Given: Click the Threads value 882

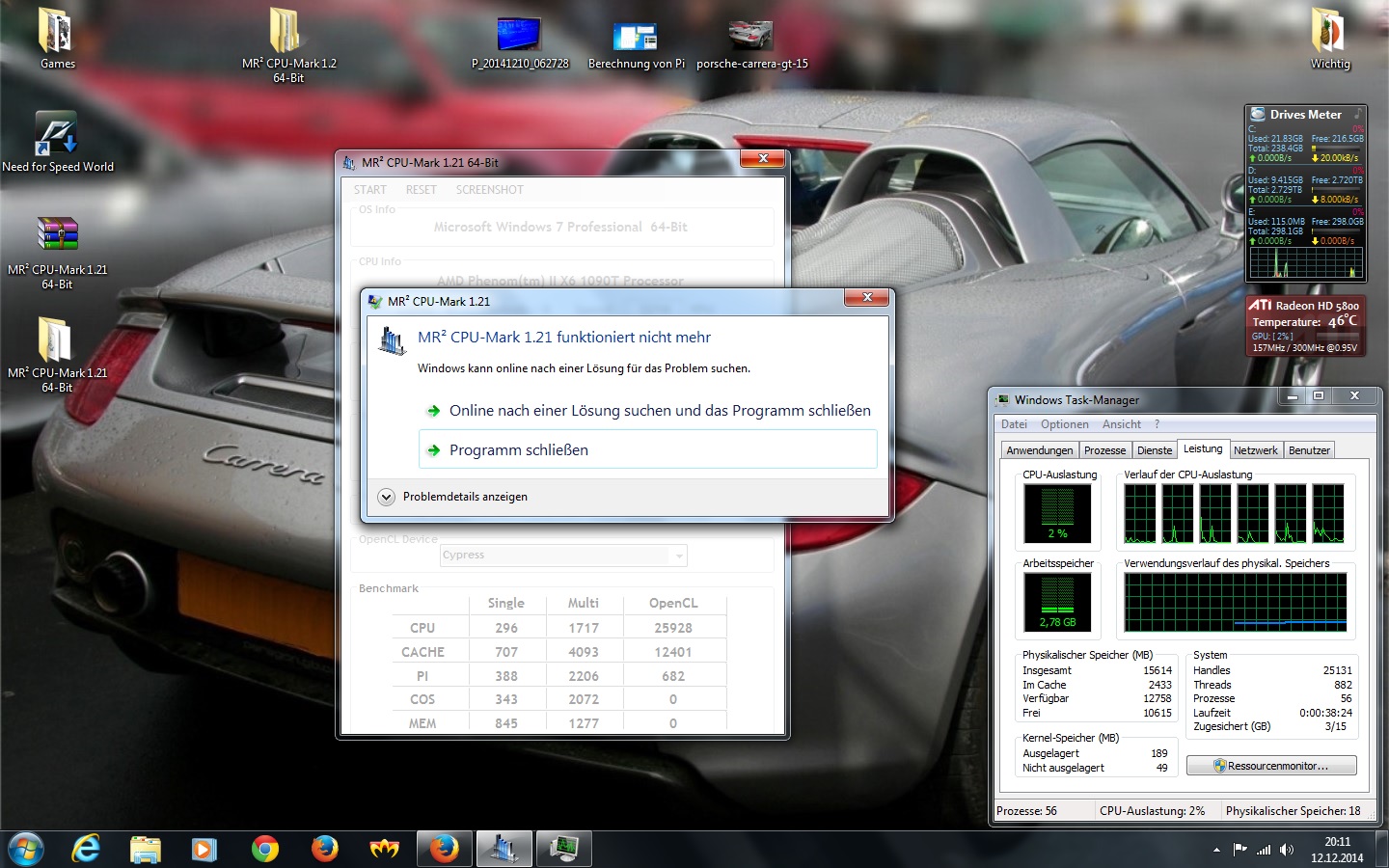Looking at the screenshot, I should click(x=1343, y=685).
